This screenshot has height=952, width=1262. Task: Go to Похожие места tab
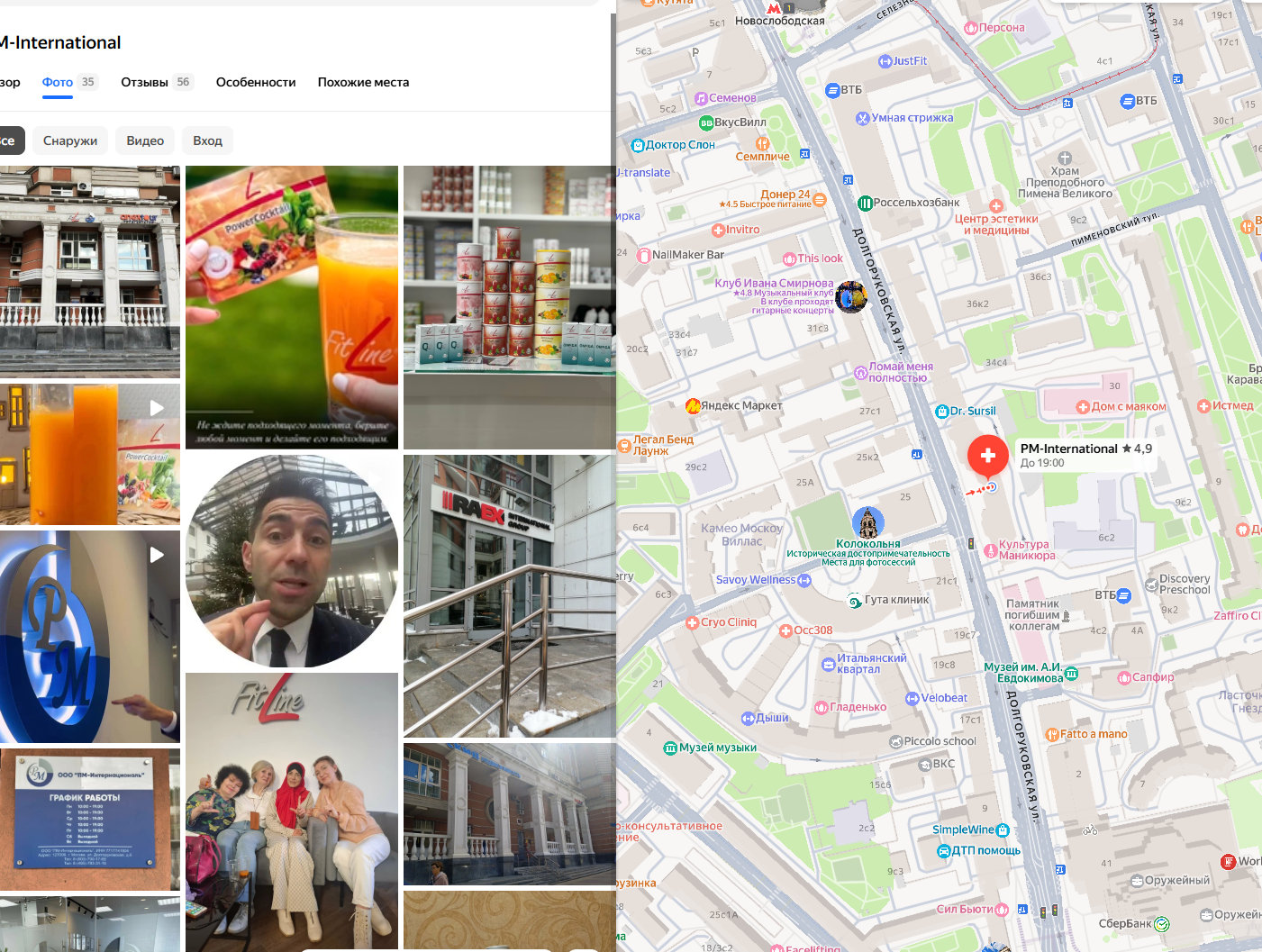[363, 82]
